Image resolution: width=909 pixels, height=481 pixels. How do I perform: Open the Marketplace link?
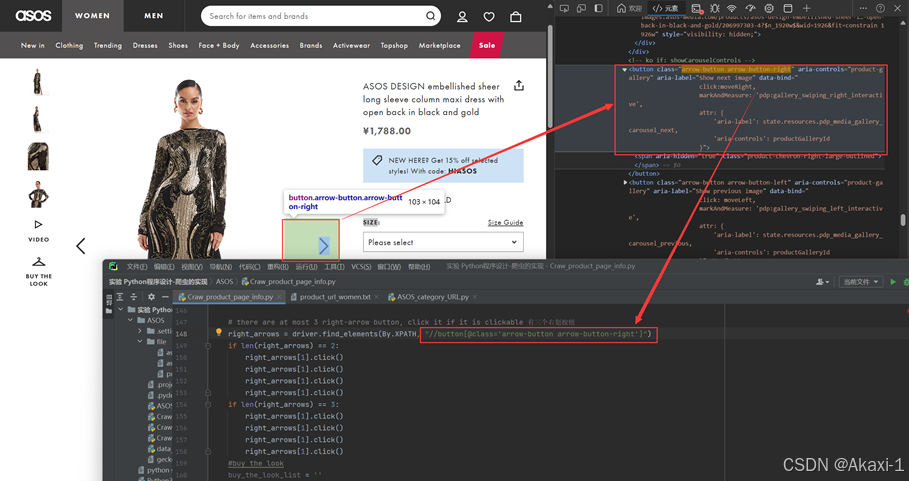(x=439, y=45)
